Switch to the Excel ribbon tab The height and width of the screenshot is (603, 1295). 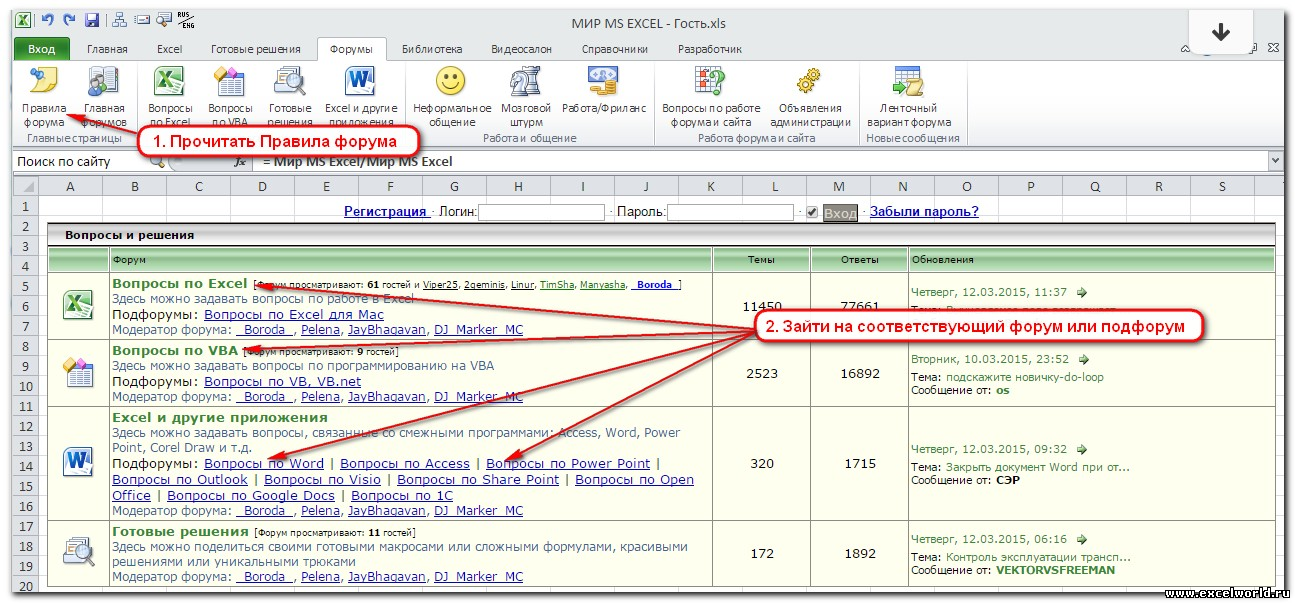170,49
